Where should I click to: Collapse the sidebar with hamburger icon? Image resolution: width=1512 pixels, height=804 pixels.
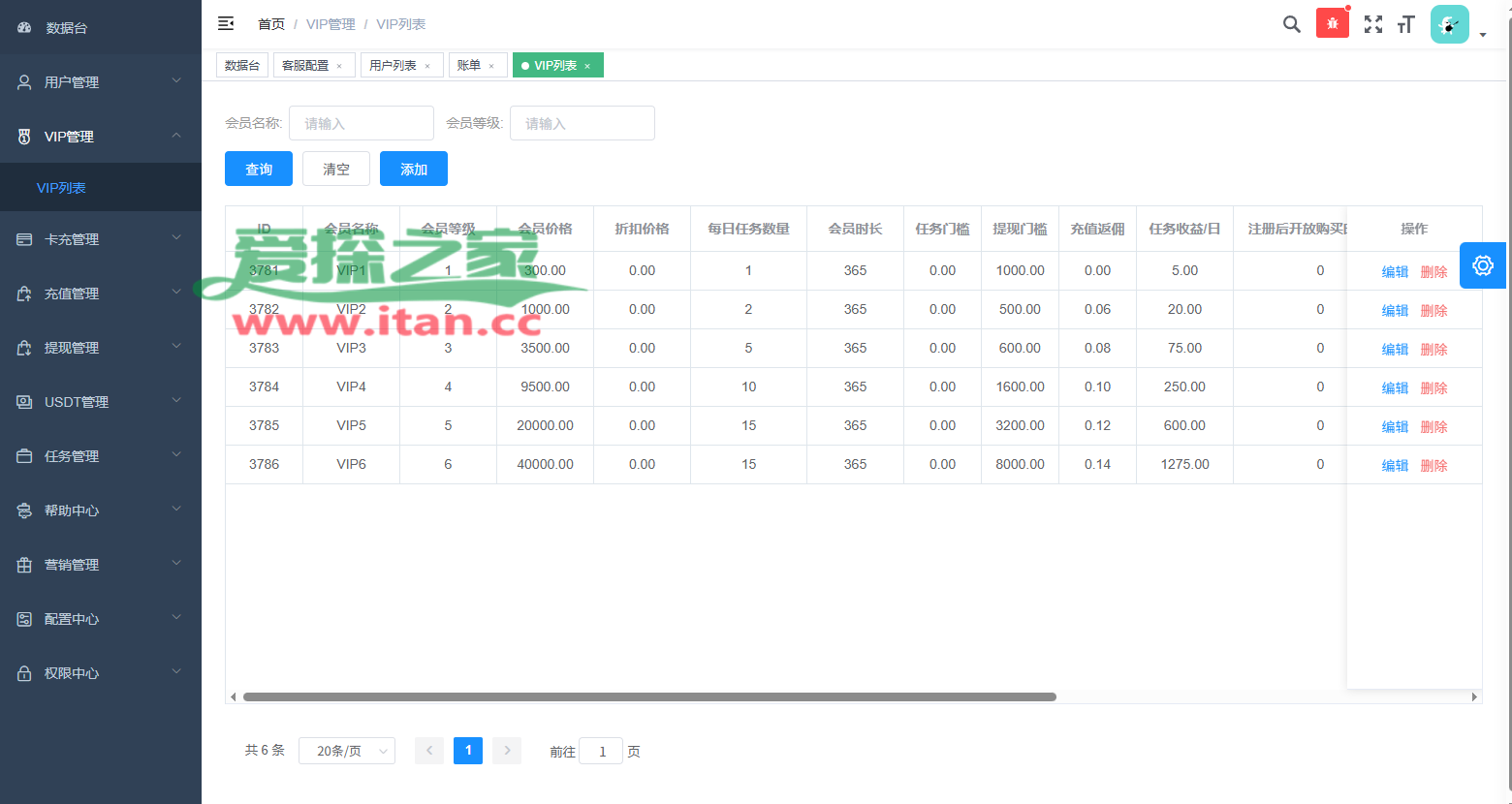pos(226,23)
